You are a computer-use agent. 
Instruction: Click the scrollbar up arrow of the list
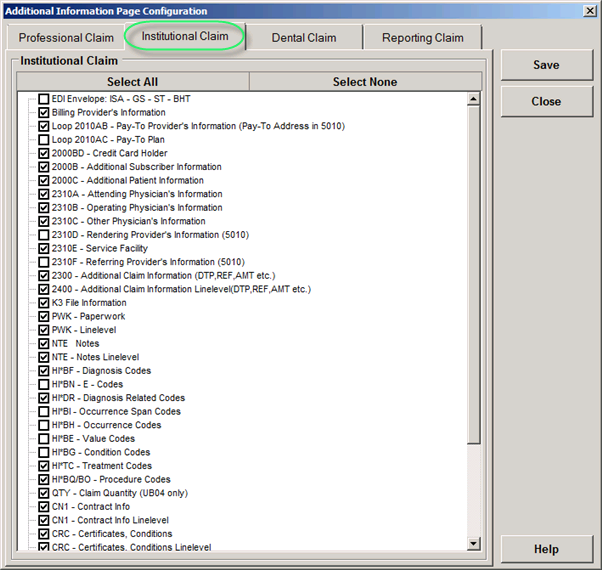(x=474, y=99)
